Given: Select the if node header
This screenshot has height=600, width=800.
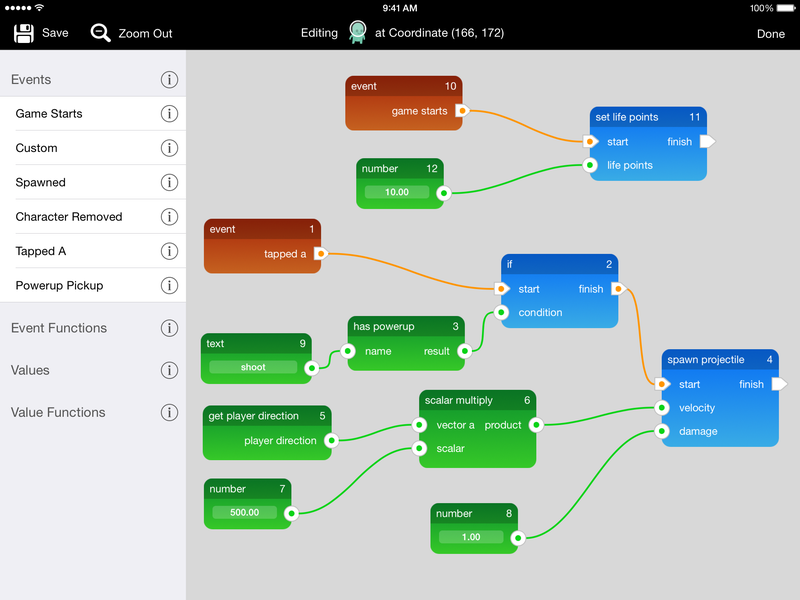Looking at the screenshot, I should tap(559, 264).
